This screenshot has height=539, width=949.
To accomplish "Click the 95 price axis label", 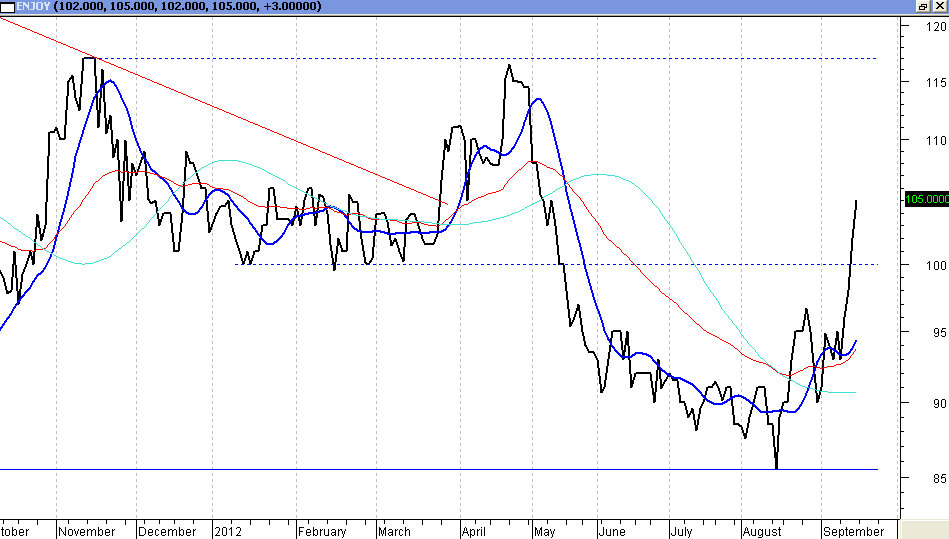I will [x=939, y=333].
